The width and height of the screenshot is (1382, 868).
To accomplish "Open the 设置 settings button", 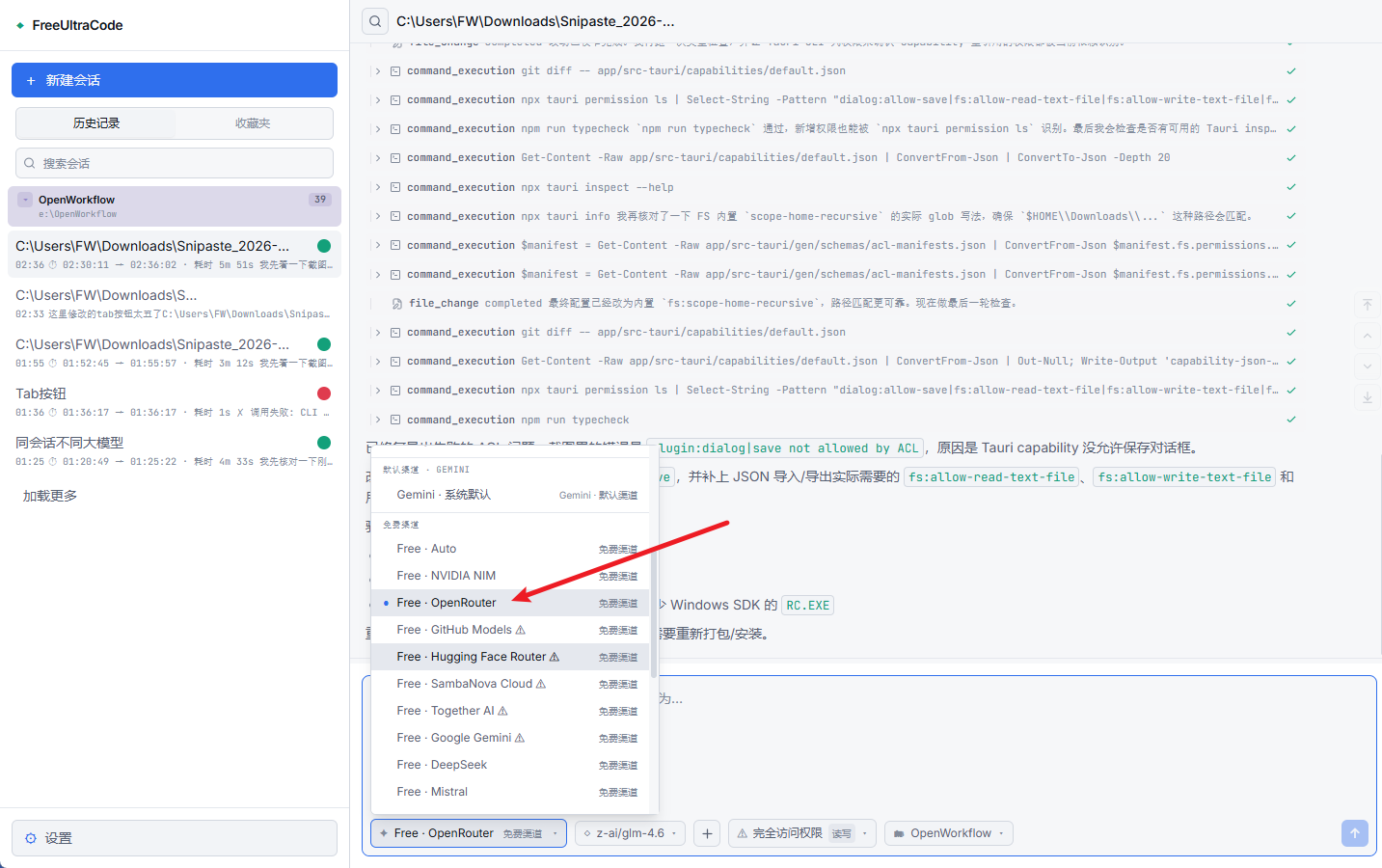I will pyautogui.click(x=175, y=838).
